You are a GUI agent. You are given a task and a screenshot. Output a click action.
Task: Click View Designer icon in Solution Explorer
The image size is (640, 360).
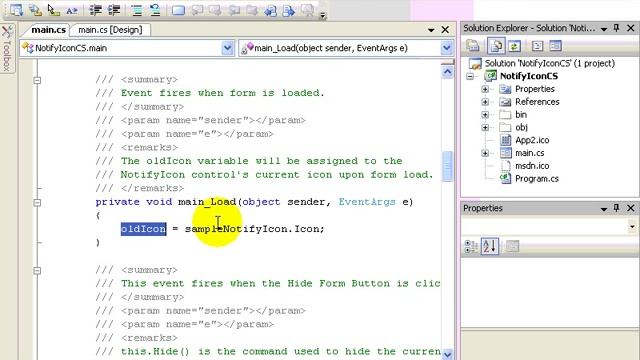click(556, 46)
